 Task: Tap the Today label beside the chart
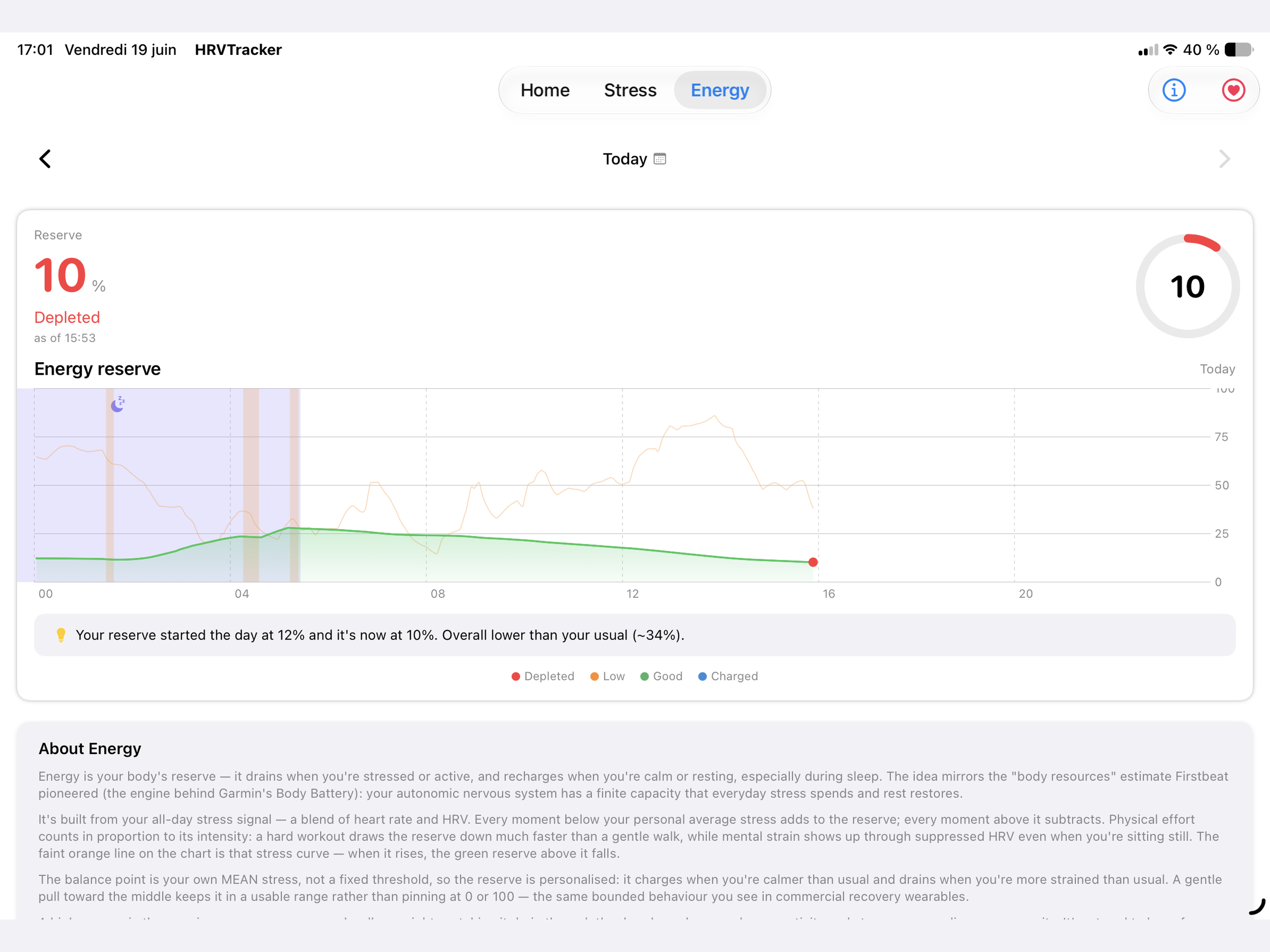1217,369
